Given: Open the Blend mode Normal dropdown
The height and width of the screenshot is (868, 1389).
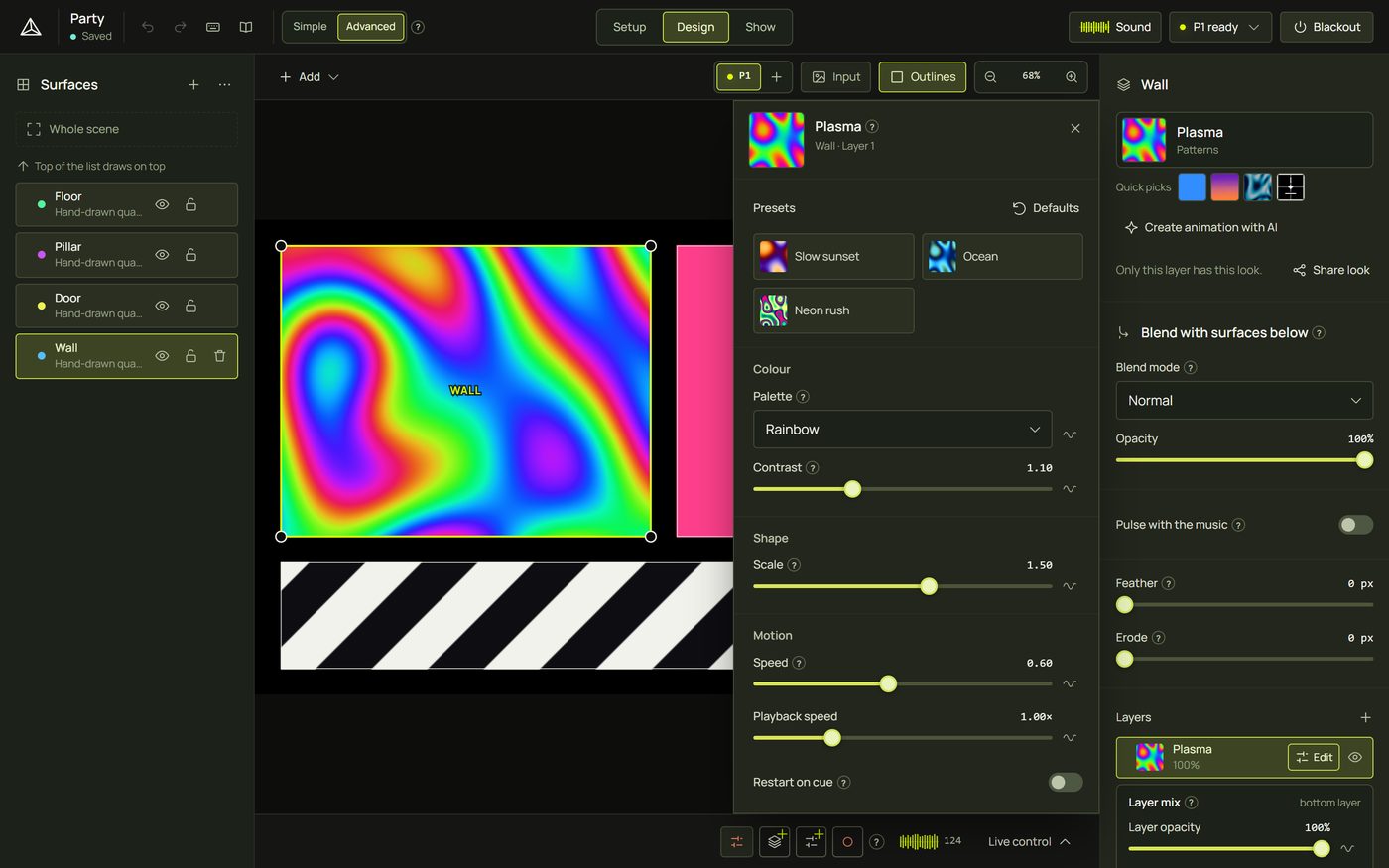Looking at the screenshot, I should (x=1244, y=401).
